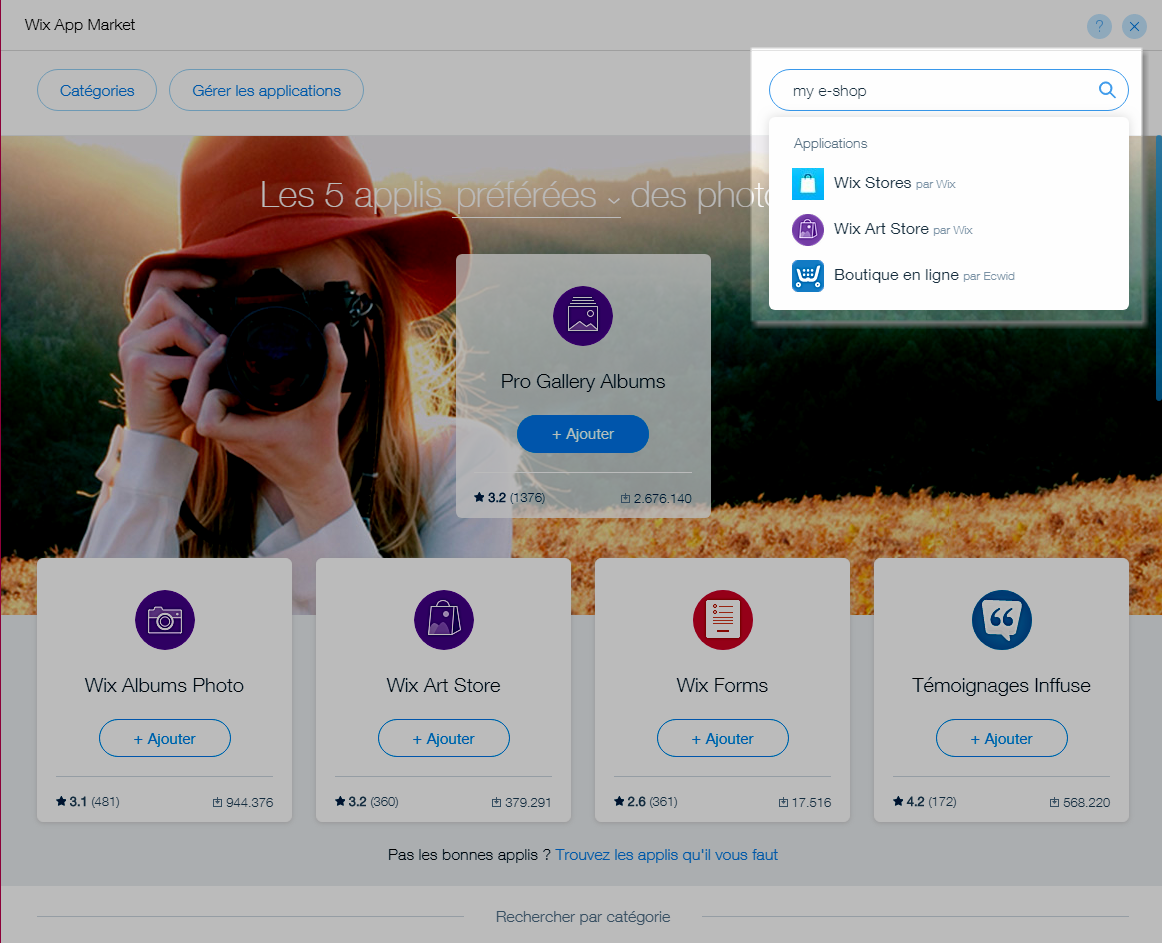
Task: Click the Témoignages Inffuse quote icon
Action: (x=1001, y=620)
